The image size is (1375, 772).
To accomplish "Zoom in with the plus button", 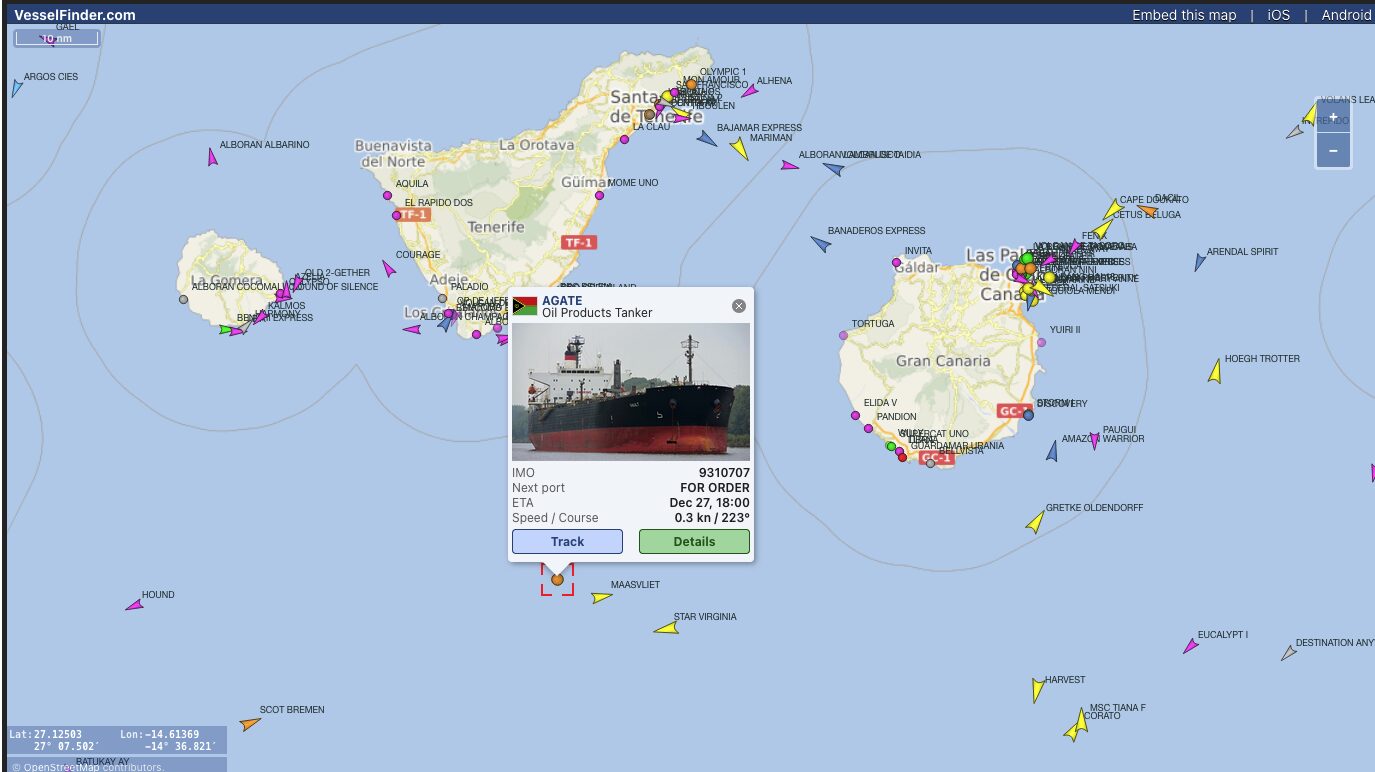I will [1333, 117].
